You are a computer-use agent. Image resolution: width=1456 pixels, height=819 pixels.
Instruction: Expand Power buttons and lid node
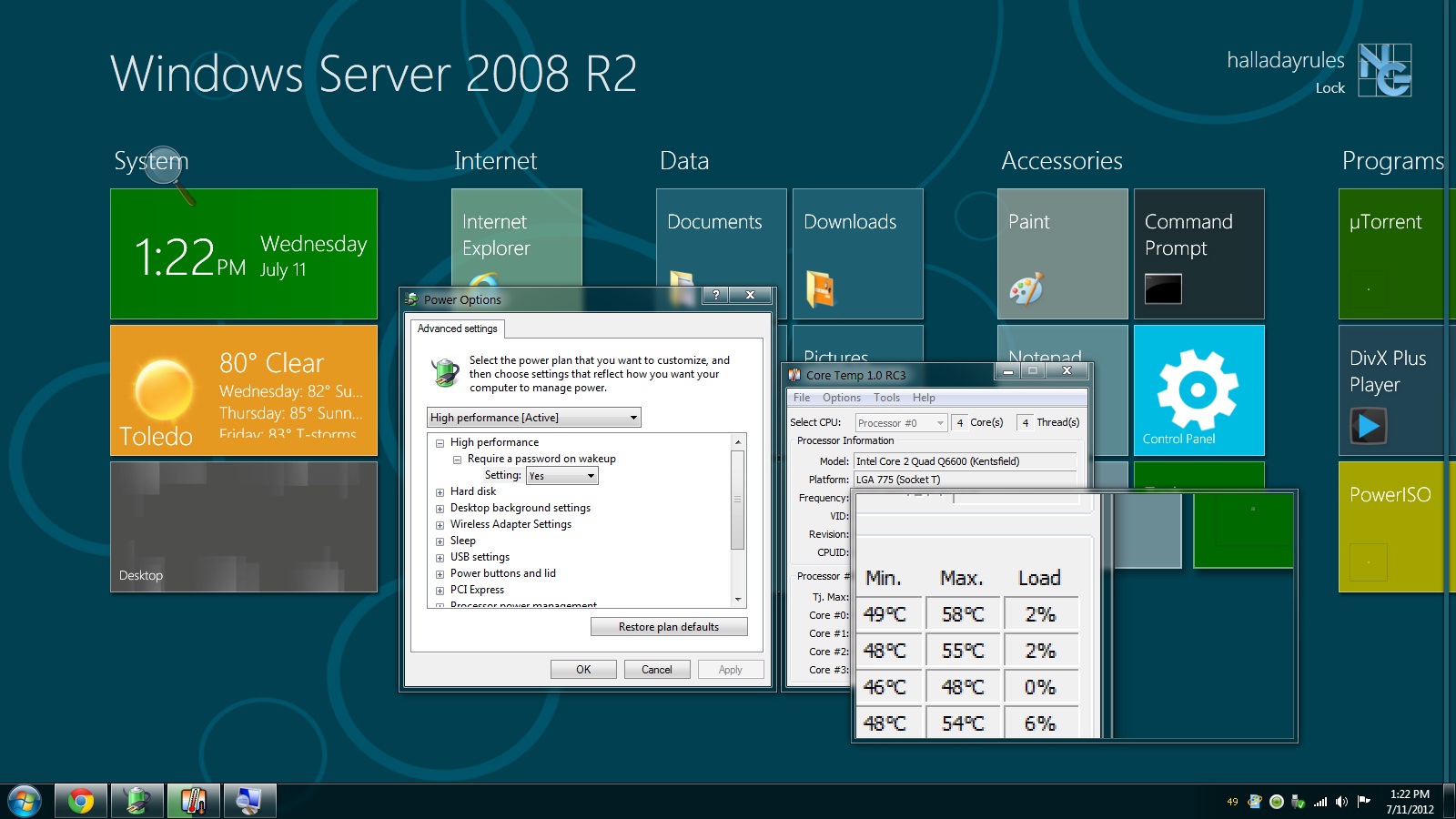click(440, 574)
